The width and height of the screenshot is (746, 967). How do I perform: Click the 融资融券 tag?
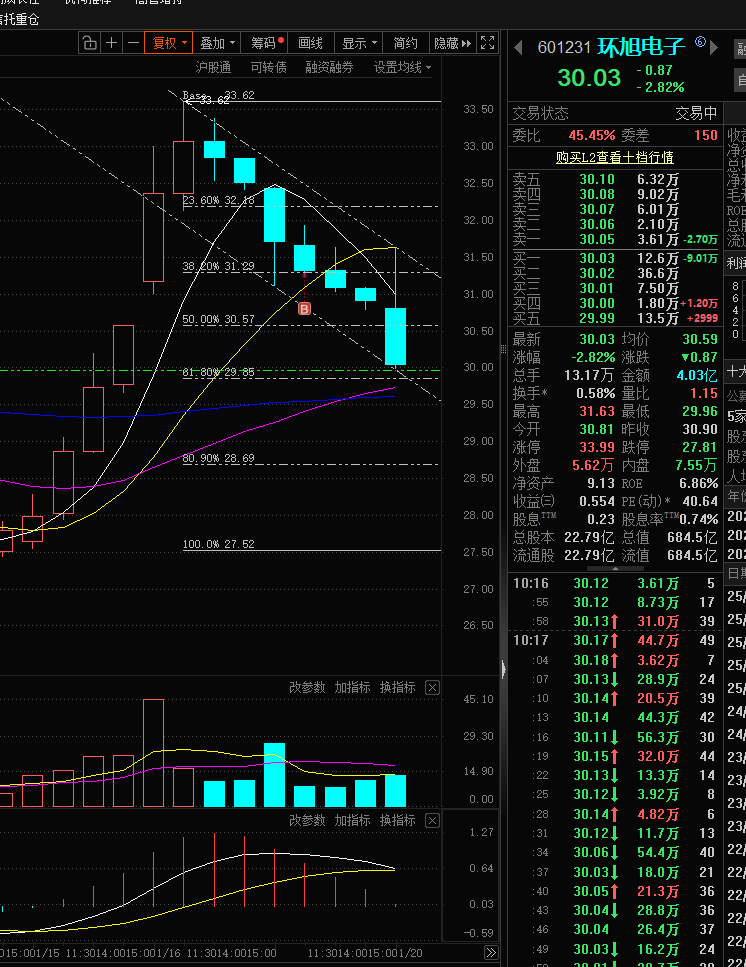coord(329,67)
